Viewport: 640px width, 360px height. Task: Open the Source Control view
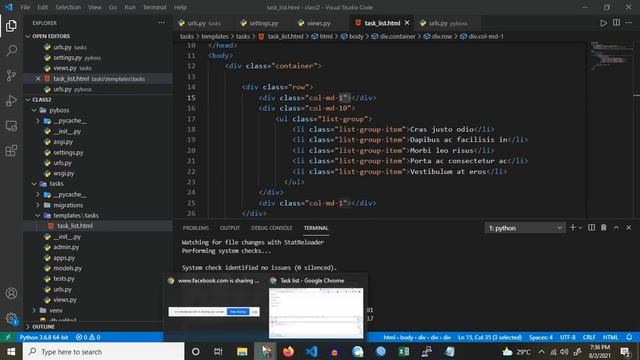11,76
